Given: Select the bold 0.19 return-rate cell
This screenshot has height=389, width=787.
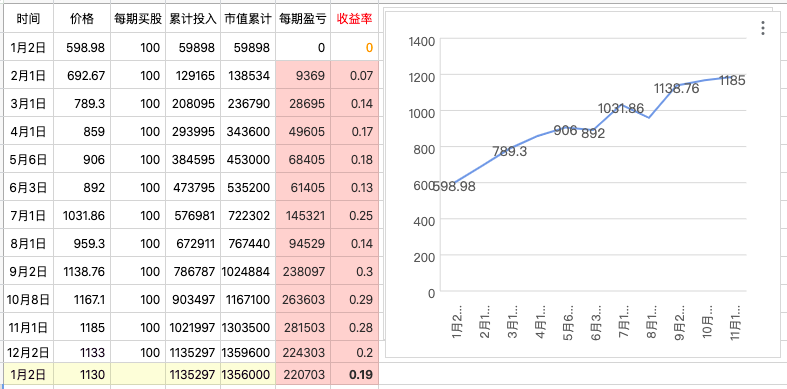Looking at the screenshot, I should coord(354,374).
